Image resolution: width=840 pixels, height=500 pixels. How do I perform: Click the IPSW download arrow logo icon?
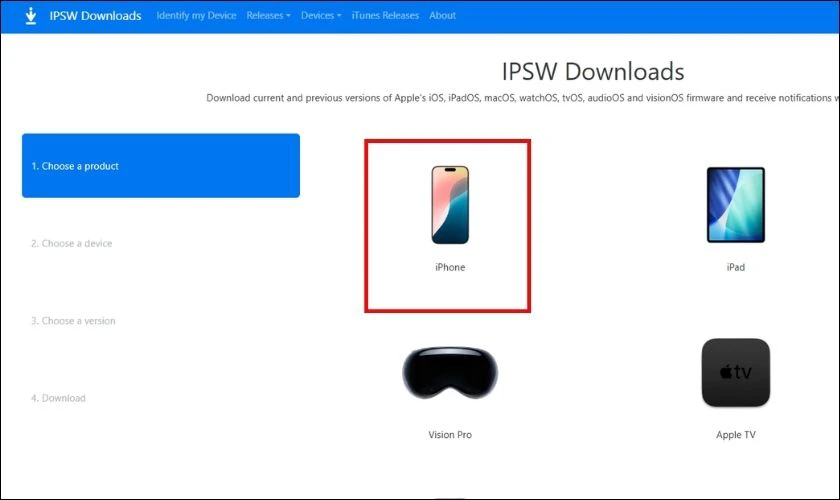(x=31, y=16)
